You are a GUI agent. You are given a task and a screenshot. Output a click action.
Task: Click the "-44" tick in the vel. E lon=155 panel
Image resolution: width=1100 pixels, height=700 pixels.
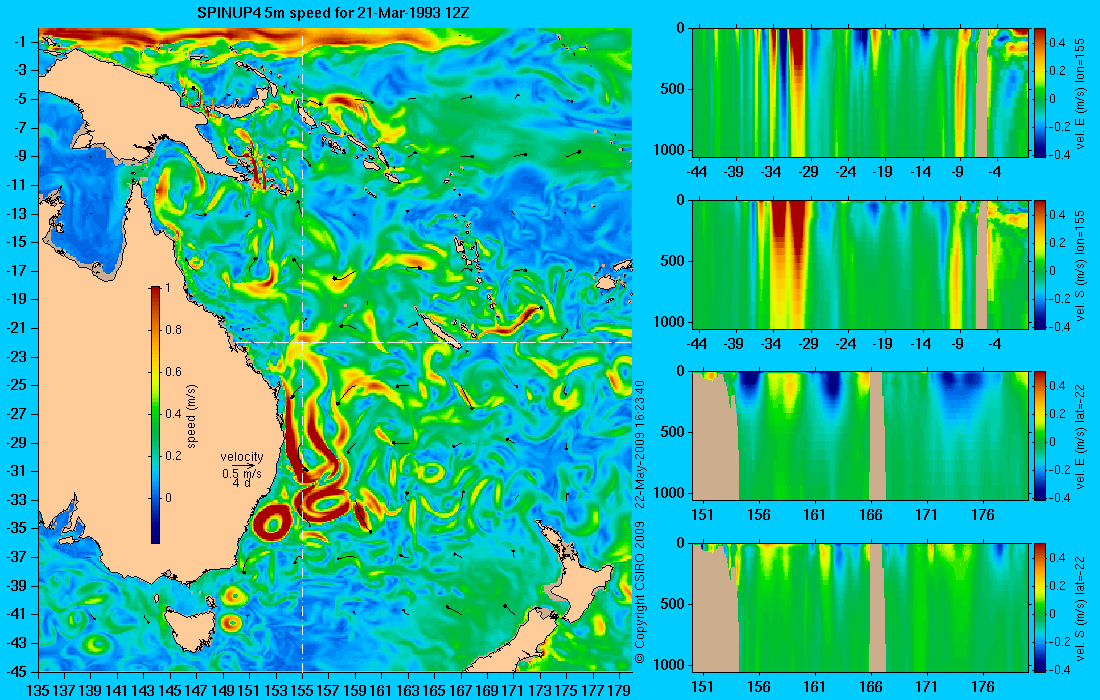point(697,171)
